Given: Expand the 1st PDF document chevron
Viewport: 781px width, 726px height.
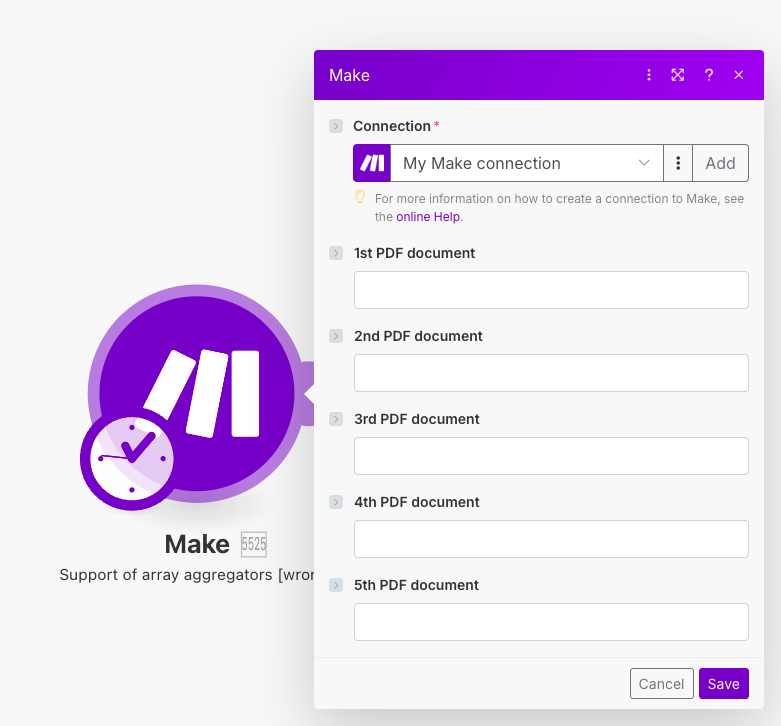Looking at the screenshot, I should pos(336,253).
